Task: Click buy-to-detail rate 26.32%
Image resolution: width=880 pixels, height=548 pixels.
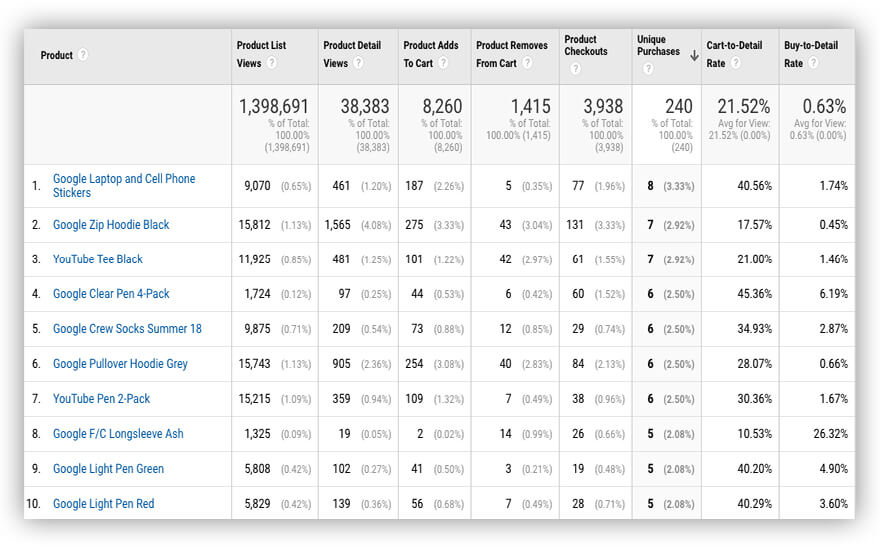Action: click(x=831, y=433)
